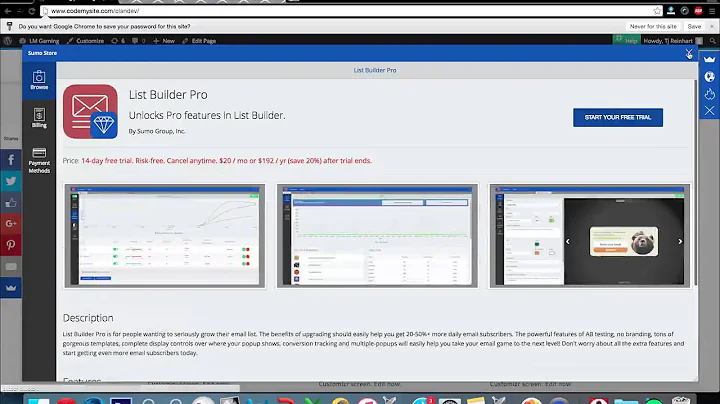Click the 14-day free trial price text
720x404 pixels.
click(226, 161)
